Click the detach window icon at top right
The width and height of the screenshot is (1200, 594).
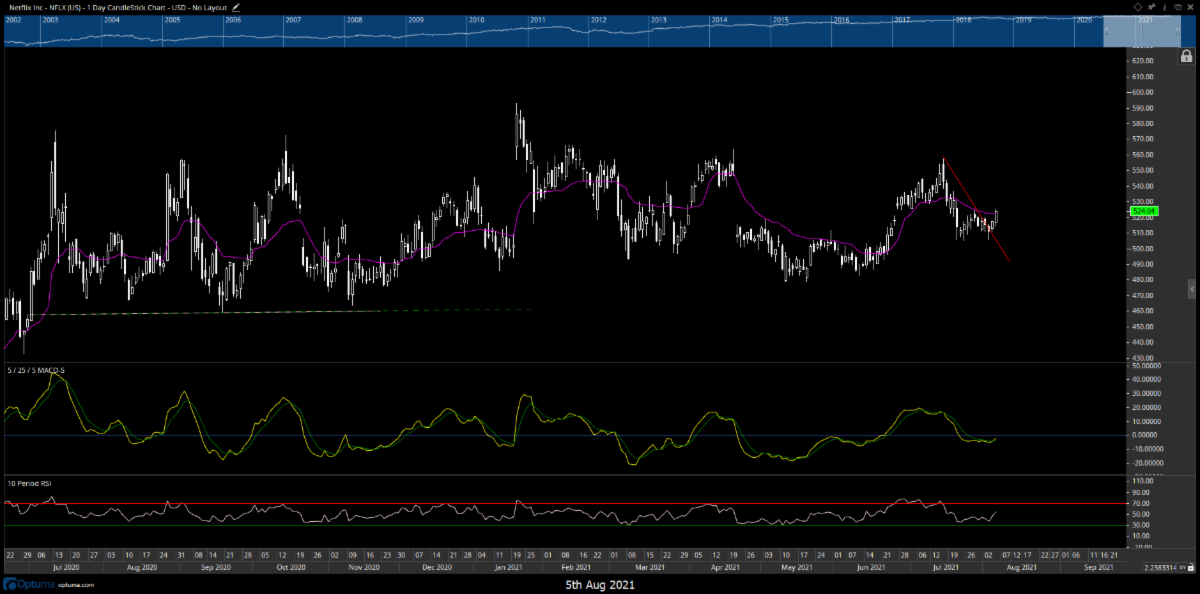pyautogui.click(x=1178, y=7)
